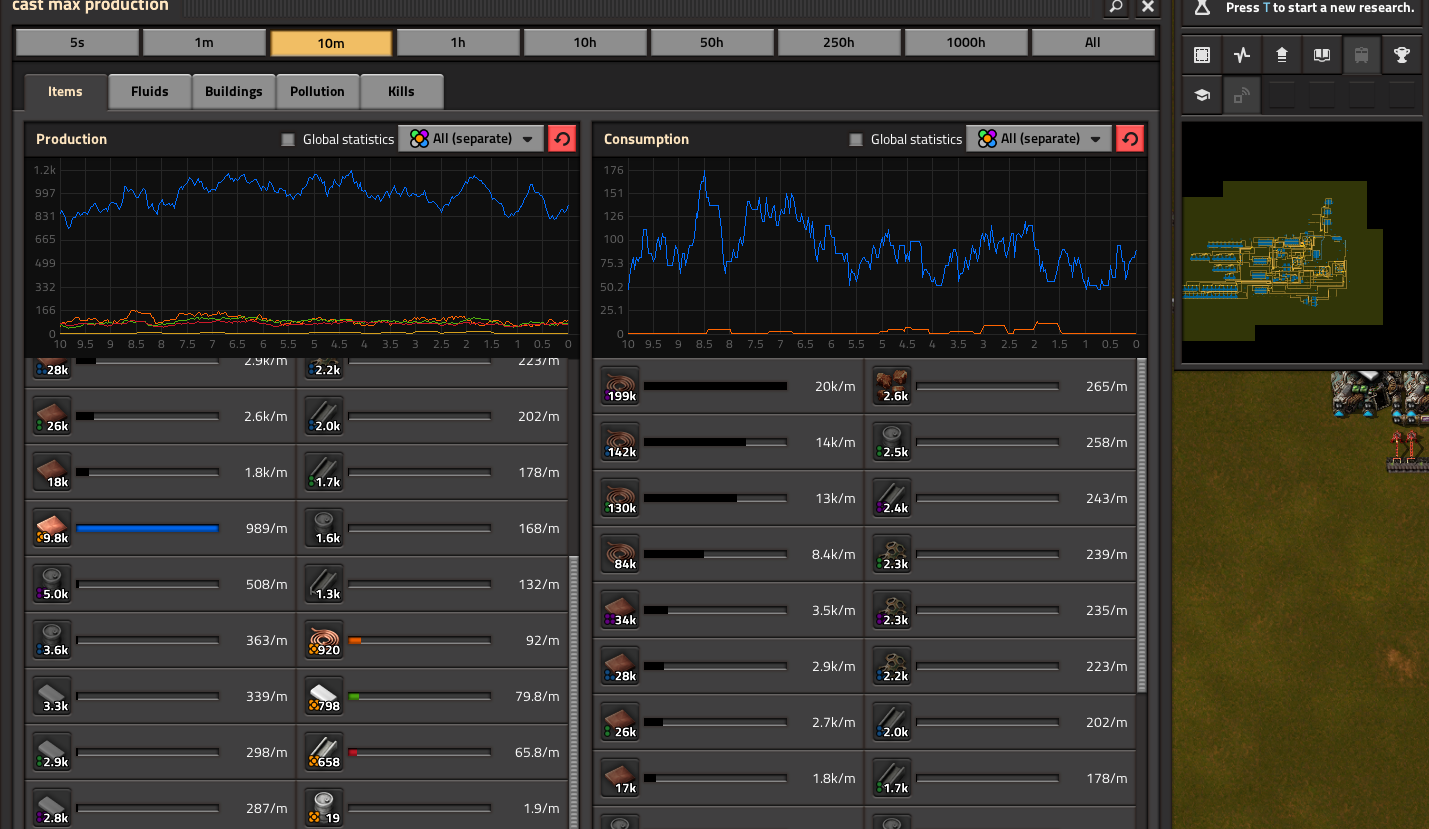This screenshot has width=1429, height=829.
Task: Click the 989/m production rate text
Action: tap(267, 528)
